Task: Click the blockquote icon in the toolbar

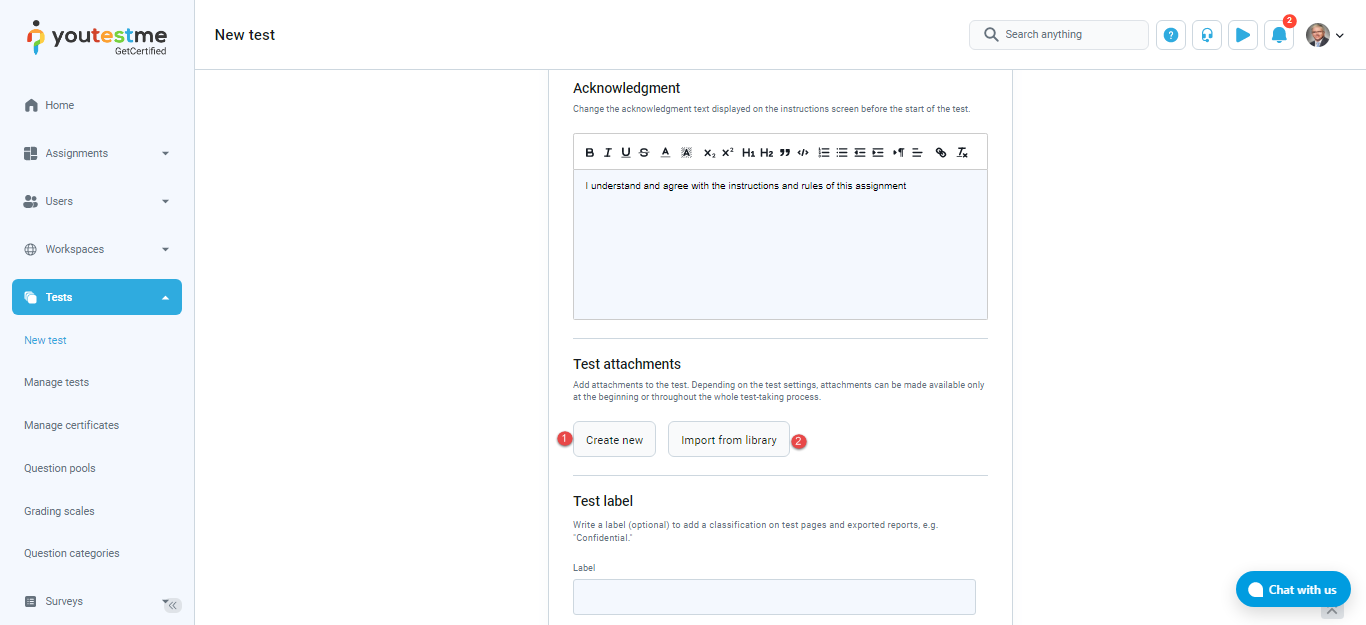Action: 785,153
